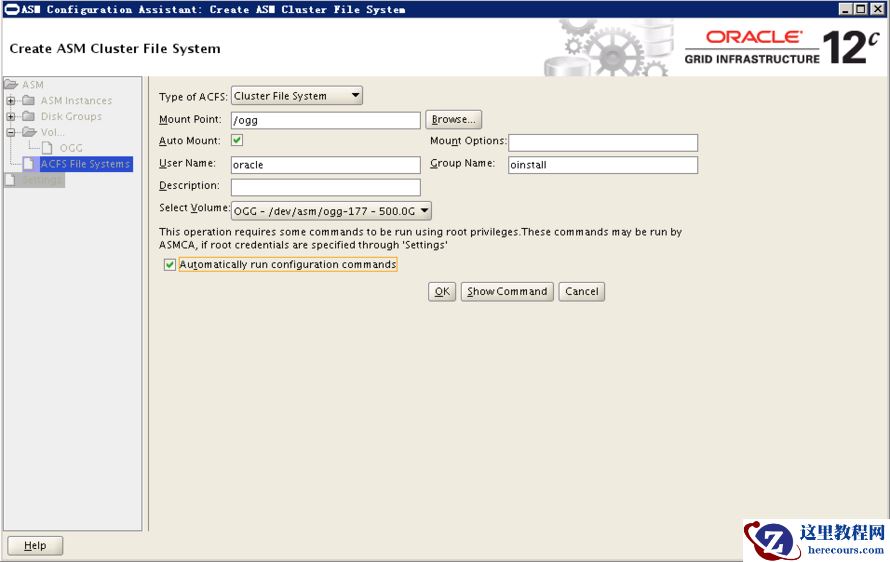Screen dimensions: 890x562
Task: Collapse the Vol... tree node
Action: 11,133
